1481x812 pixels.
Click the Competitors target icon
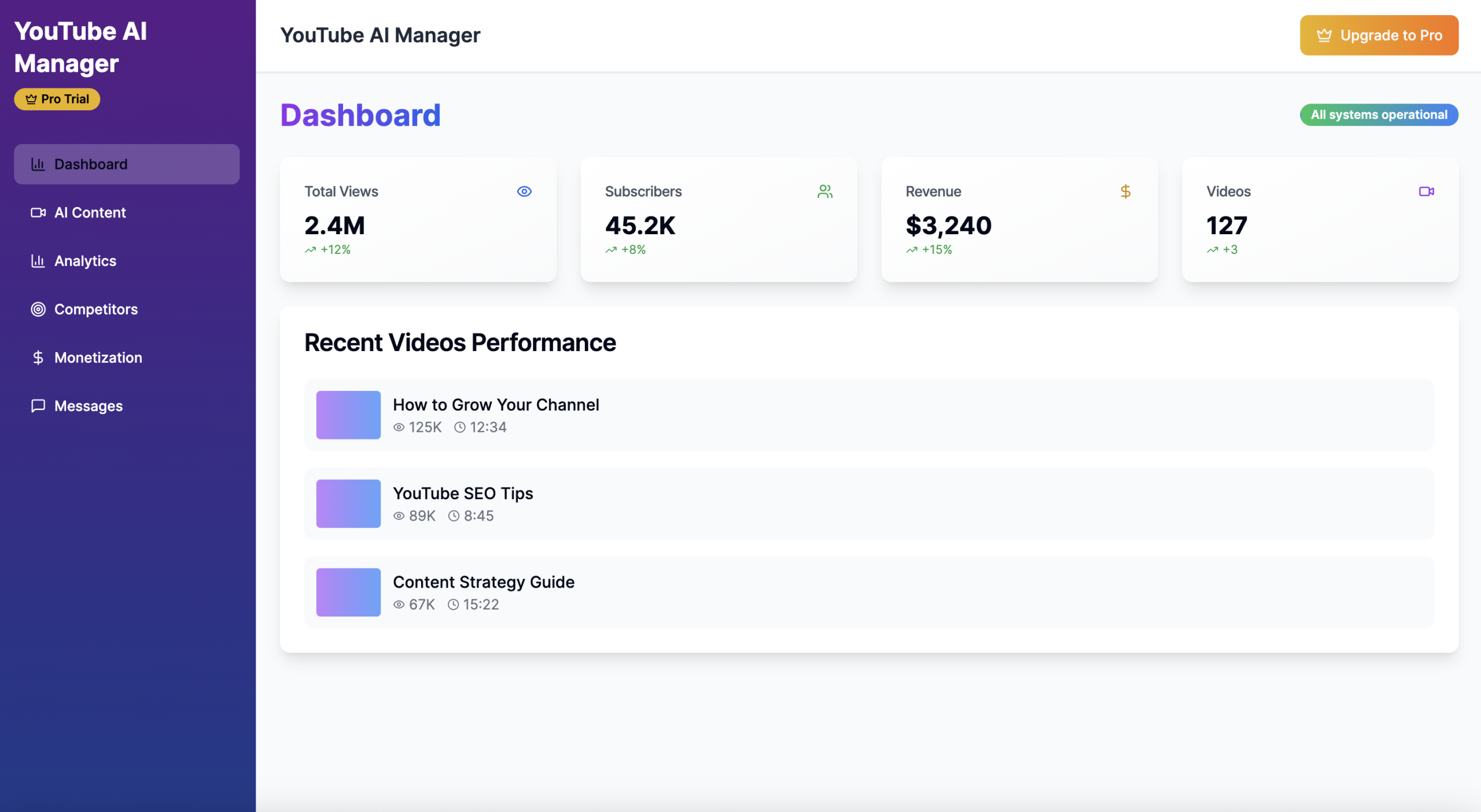pyautogui.click(x=38, y=309)
